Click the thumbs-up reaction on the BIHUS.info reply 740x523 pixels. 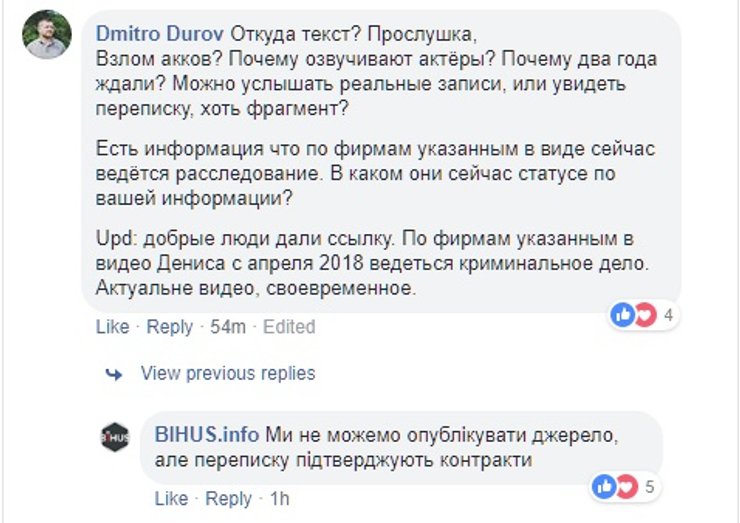tap(603, 487)
